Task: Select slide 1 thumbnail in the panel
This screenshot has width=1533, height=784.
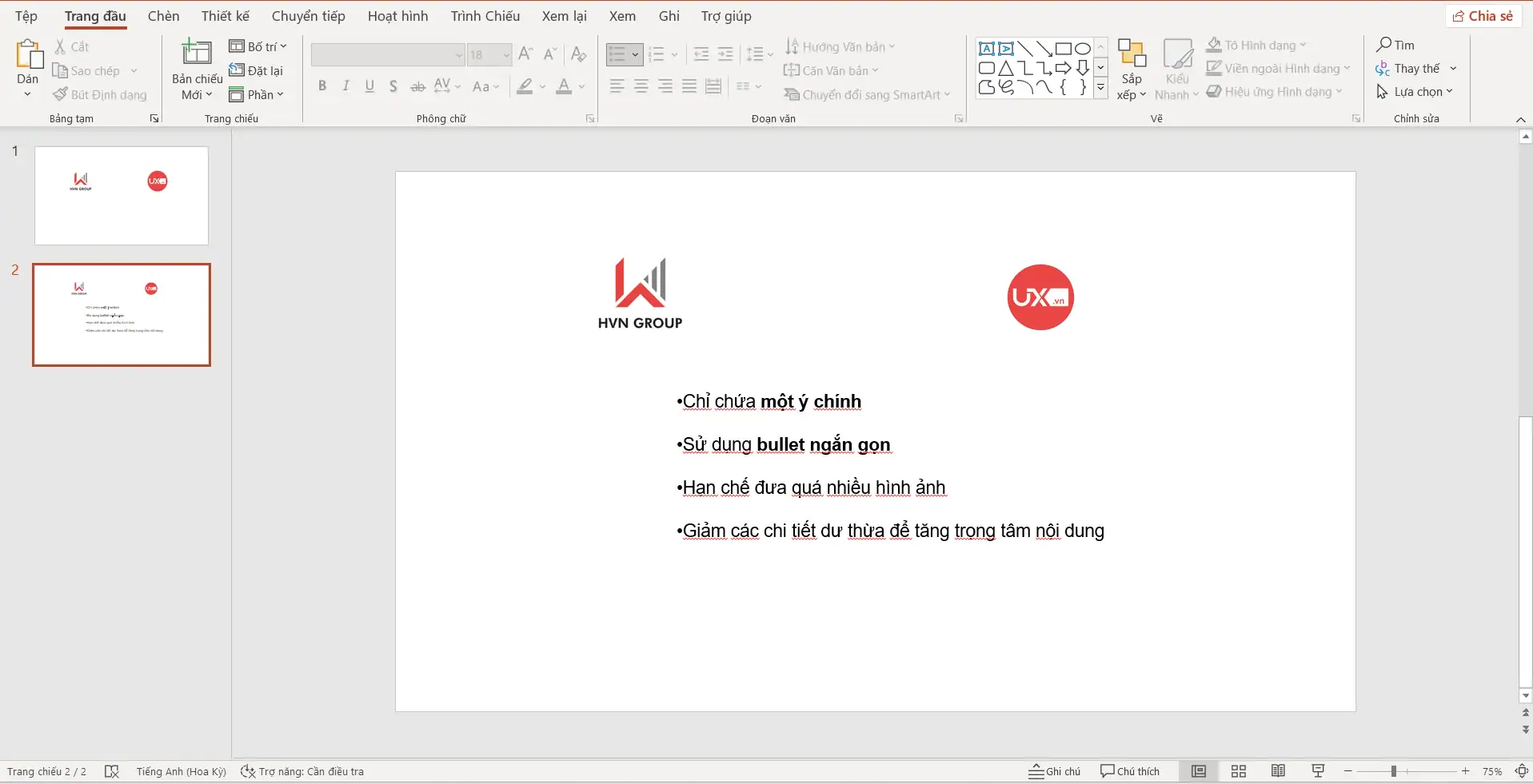Action: [121, 195]
